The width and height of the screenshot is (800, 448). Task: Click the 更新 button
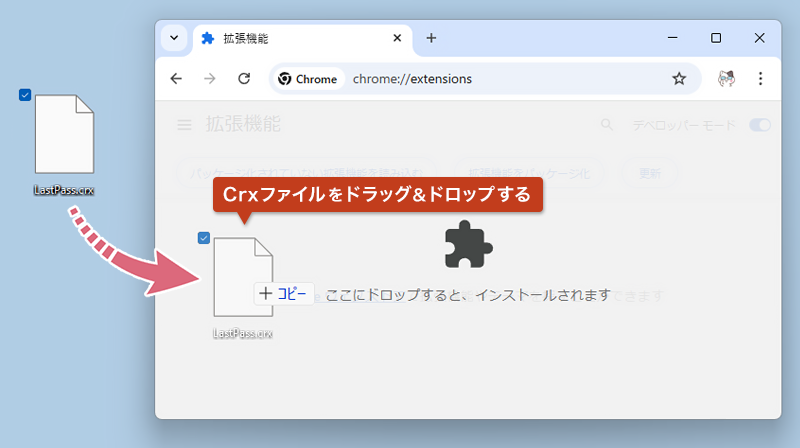pyautogui.click(x=649, y=173)
